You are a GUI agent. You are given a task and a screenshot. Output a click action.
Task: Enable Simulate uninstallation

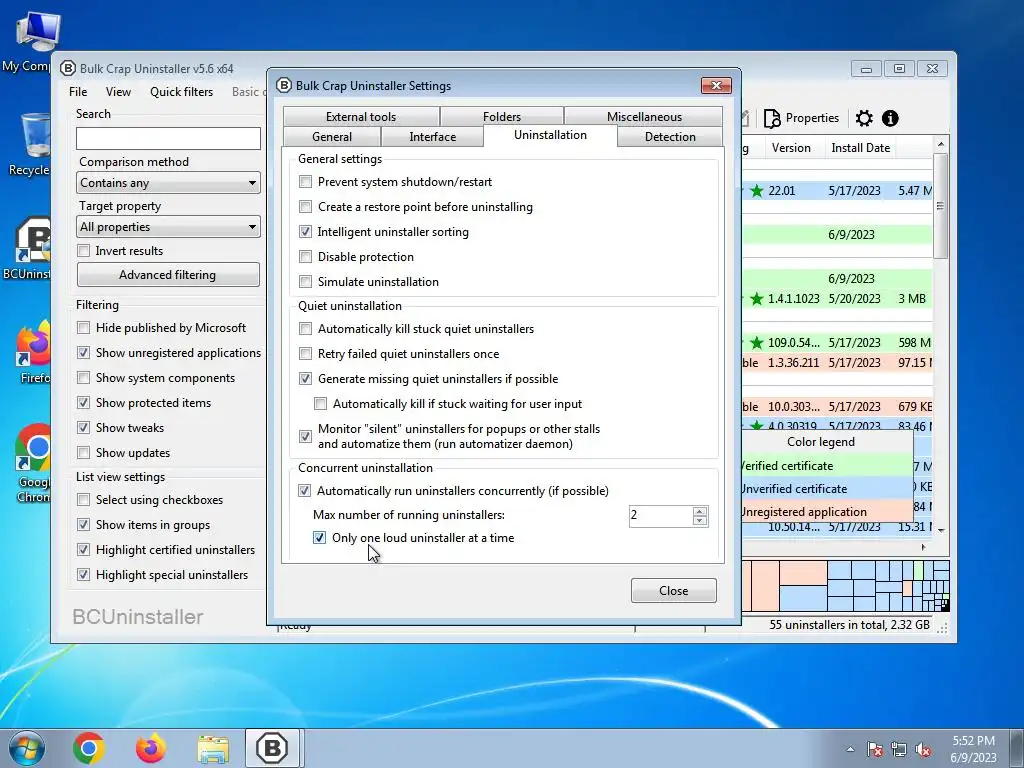click(305, 281)
